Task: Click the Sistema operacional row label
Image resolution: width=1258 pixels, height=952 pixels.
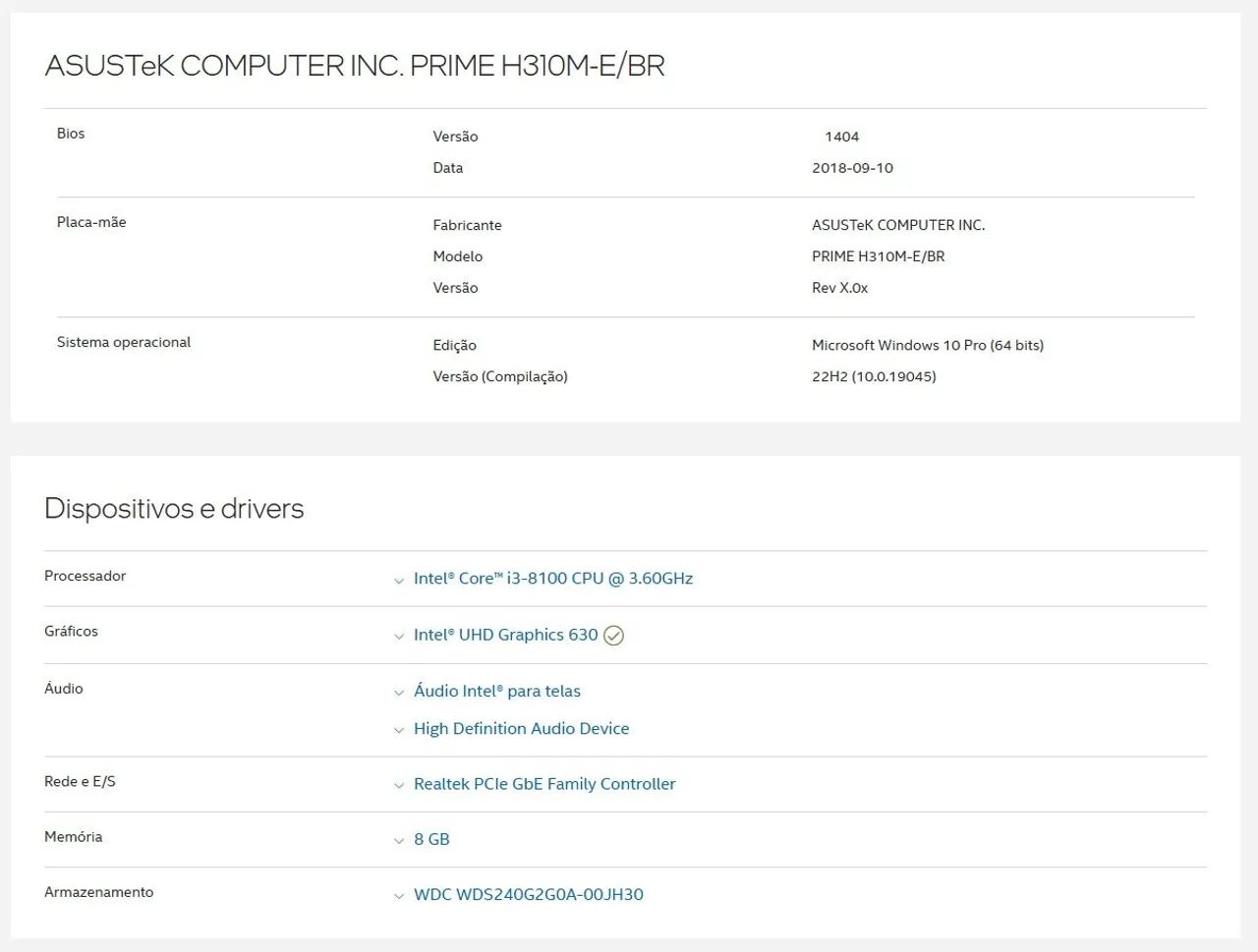Action: (124, 342)
